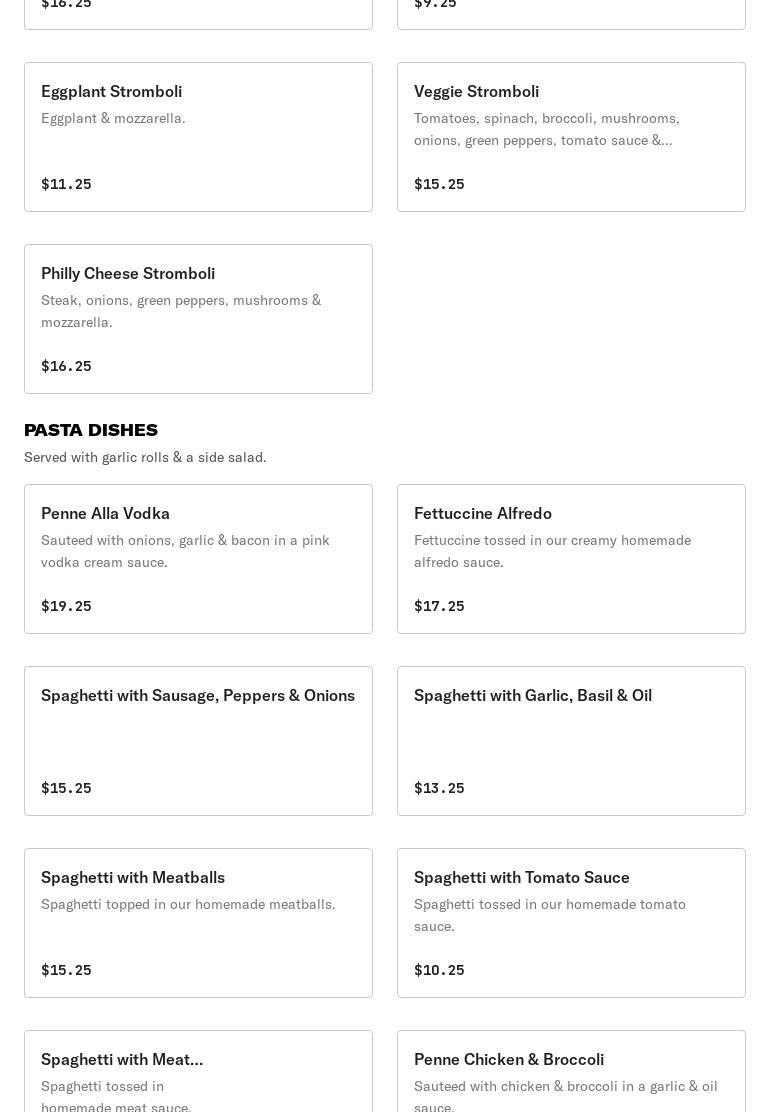Pick Spaghetti with Garlic, Basil & Oil

[571, 741]
